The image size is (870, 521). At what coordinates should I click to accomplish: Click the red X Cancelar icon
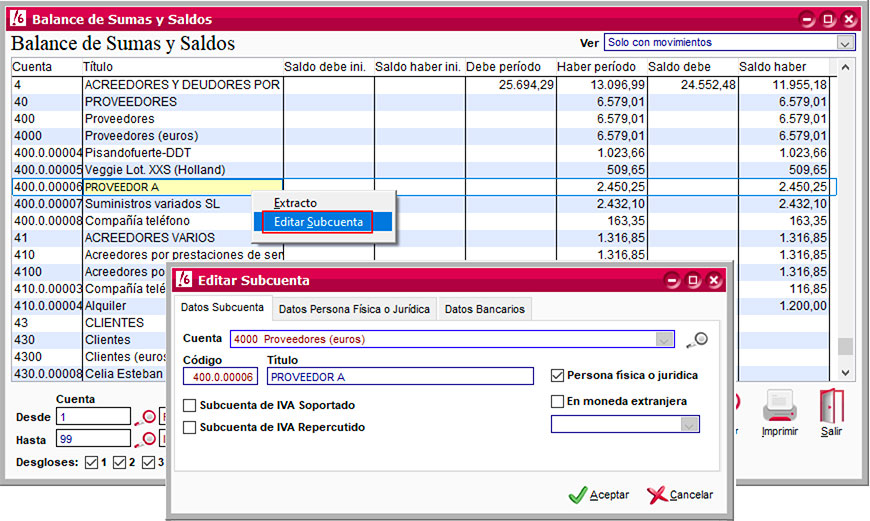tap(657, 495)
